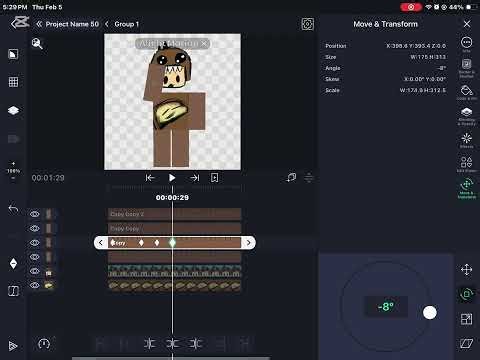Select the Move & Transform tool icon
This screenshot has width=480, height=360.
coord(466,188)
